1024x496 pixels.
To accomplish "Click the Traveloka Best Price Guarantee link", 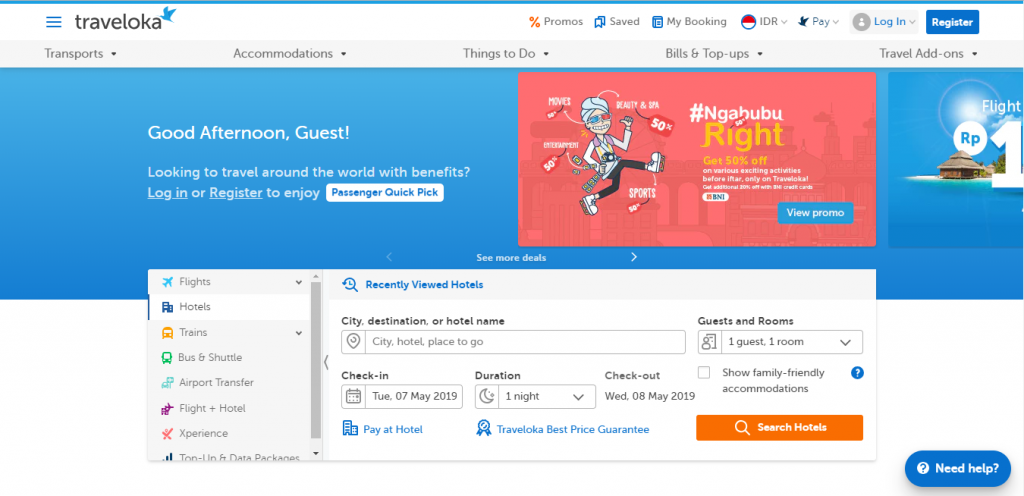I will 573,429.
